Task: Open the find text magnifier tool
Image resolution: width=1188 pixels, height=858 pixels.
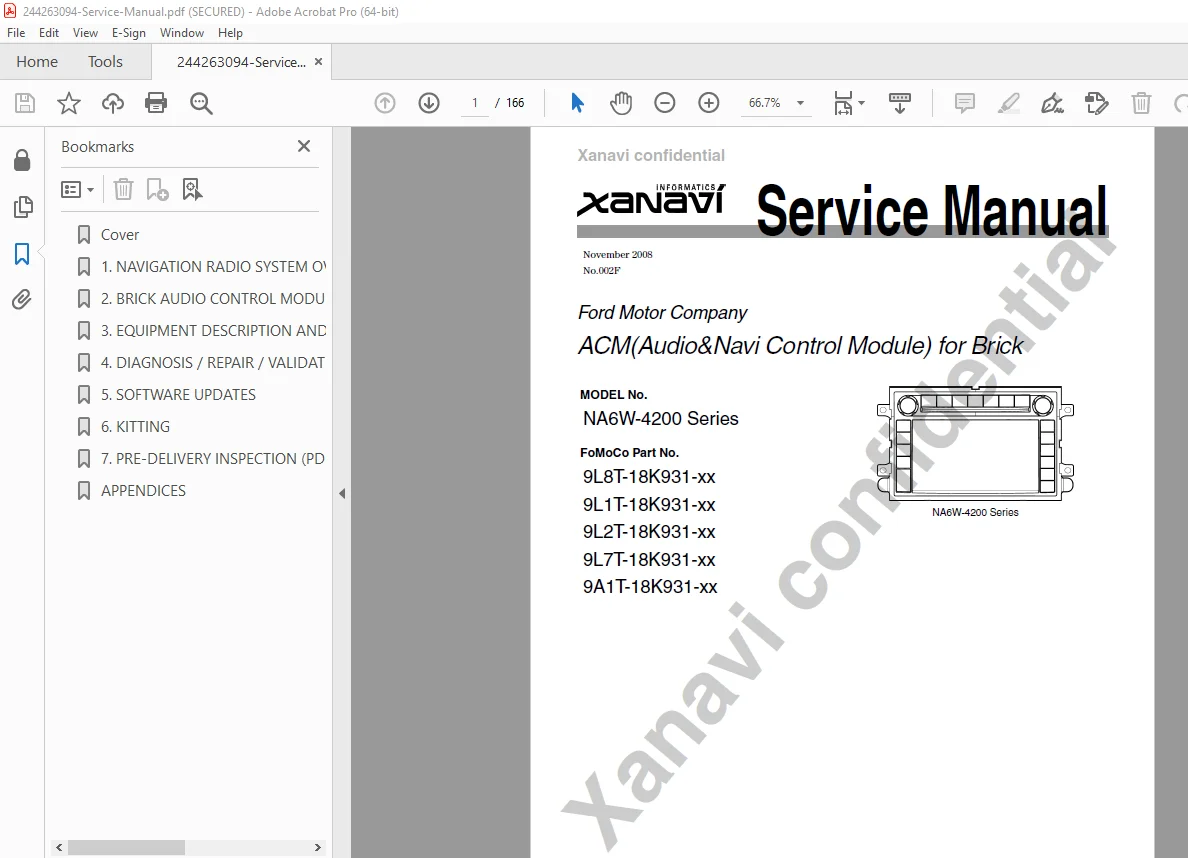Action: pyautogui.click(x=201, y=103)
